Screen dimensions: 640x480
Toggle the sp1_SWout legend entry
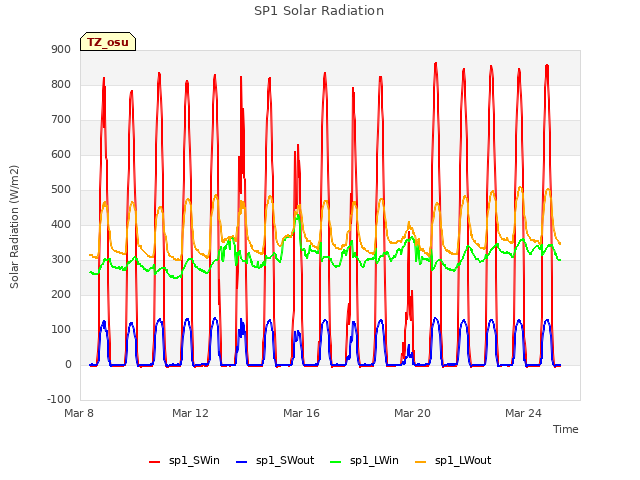click(x=275, y=461)
